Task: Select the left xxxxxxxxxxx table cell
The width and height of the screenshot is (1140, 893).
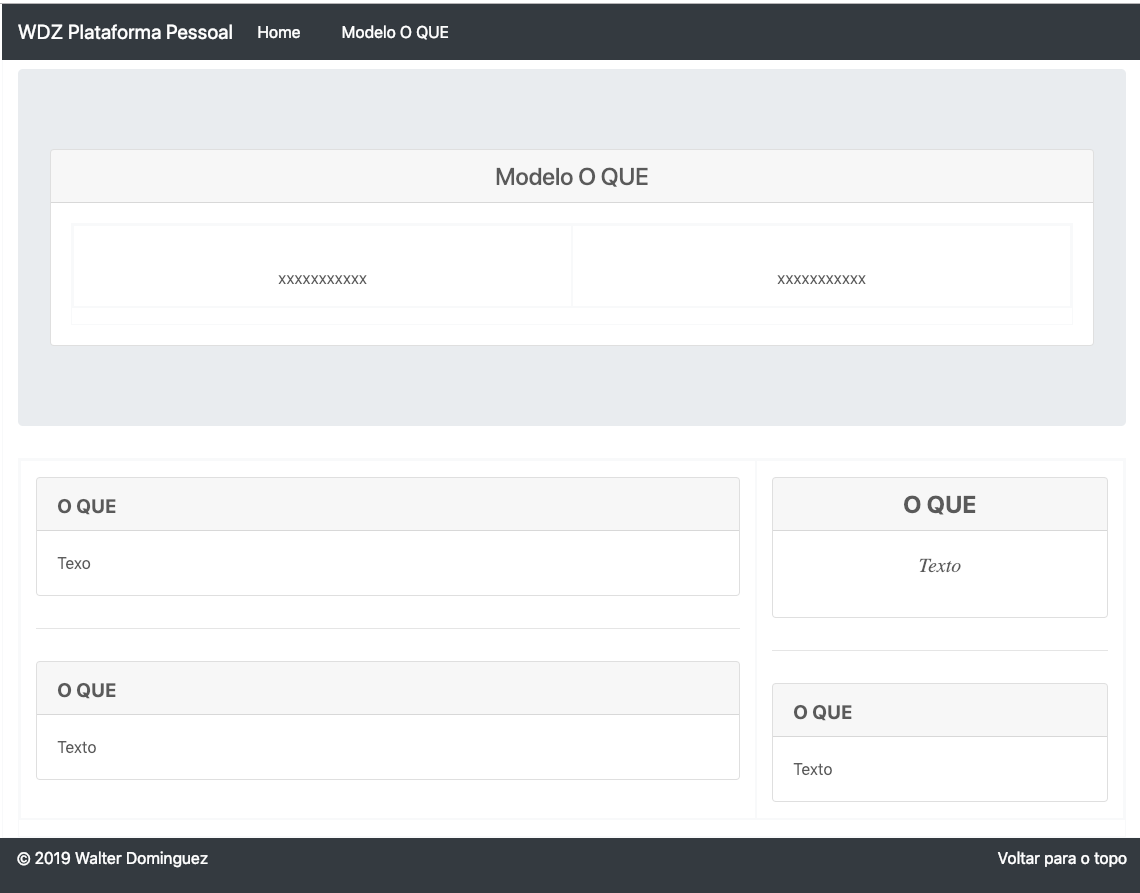Action: 322,279
